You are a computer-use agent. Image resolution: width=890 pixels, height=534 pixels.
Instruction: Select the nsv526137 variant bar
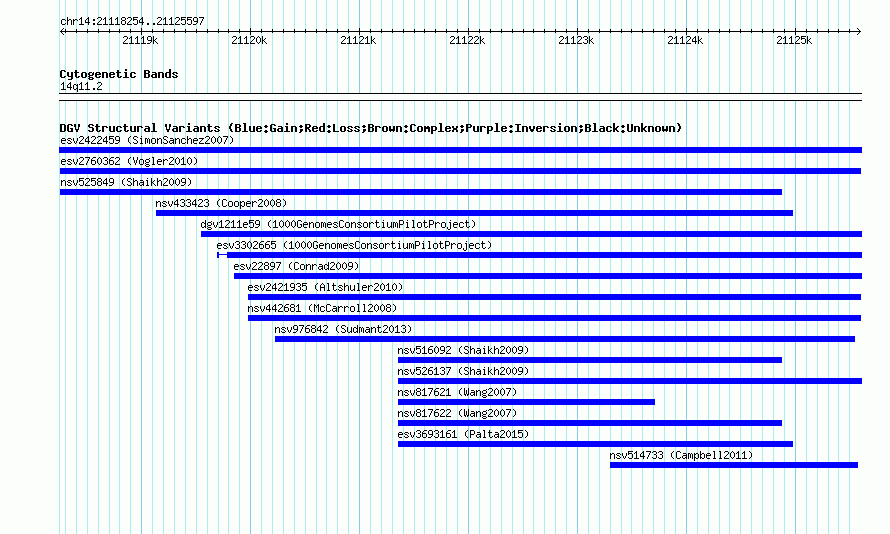[x=630, y=381]
